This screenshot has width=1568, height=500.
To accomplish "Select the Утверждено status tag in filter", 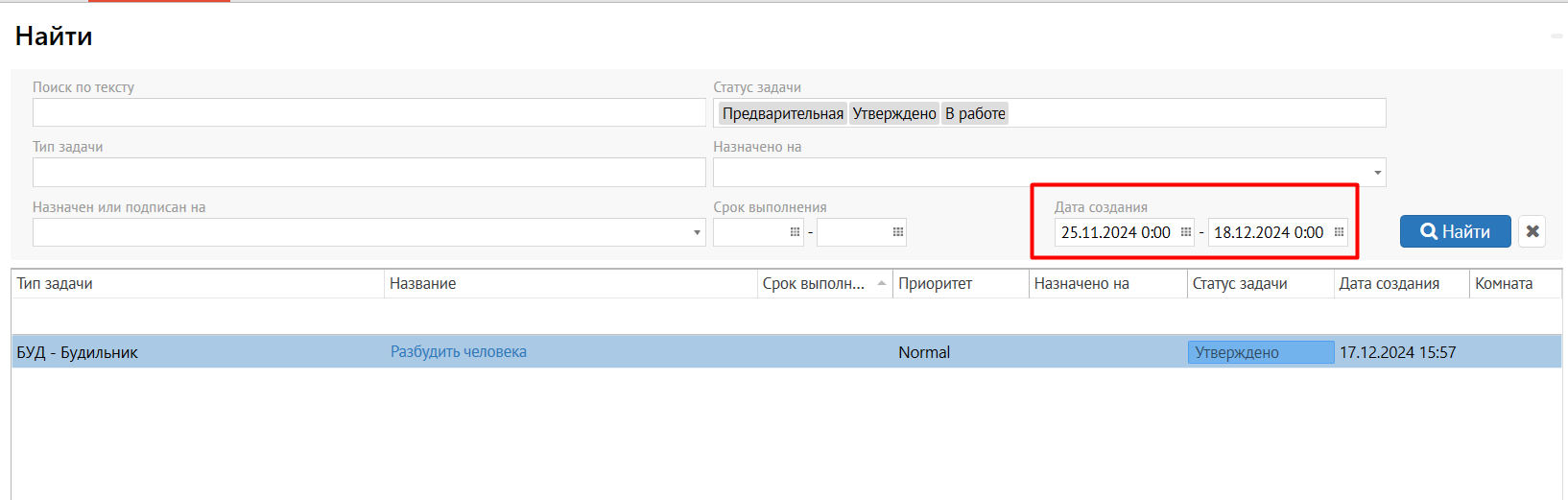I will (894, 113).
